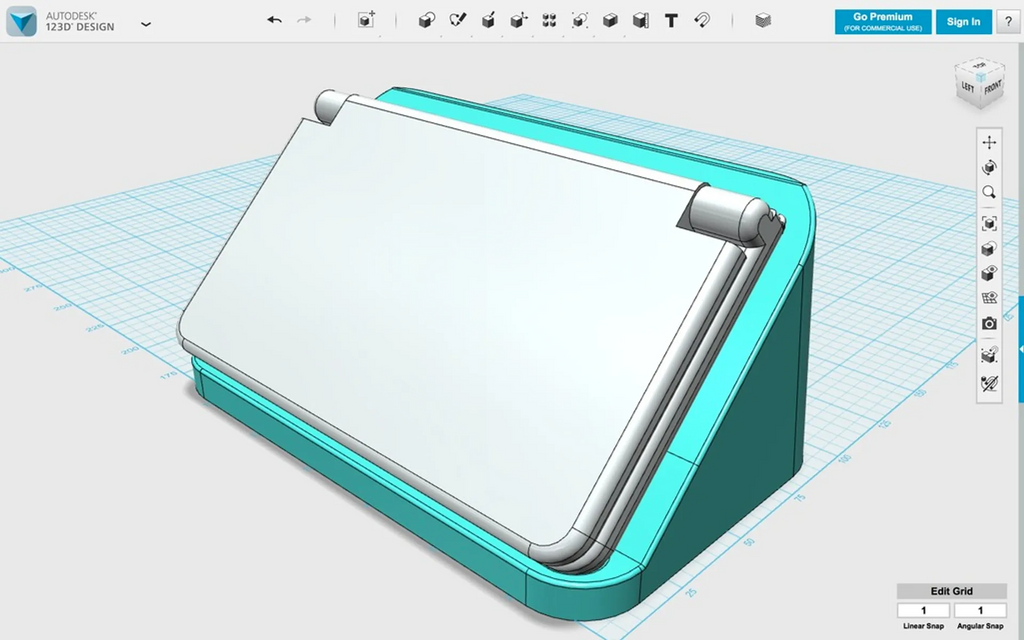Toggle solids visibility eye icon

click(x=989, y=273)
